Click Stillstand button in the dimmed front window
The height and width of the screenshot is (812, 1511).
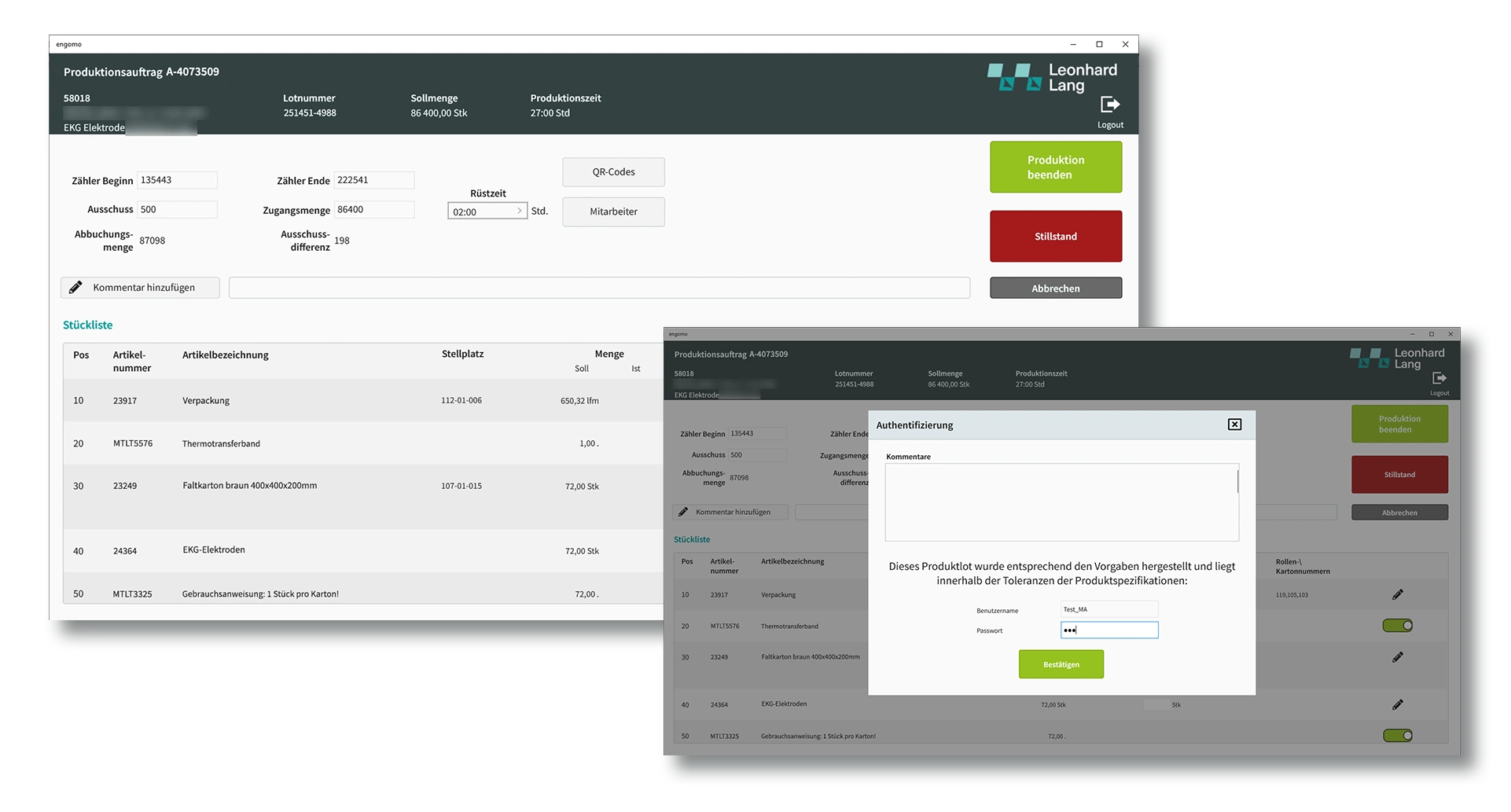[1399, 475]
